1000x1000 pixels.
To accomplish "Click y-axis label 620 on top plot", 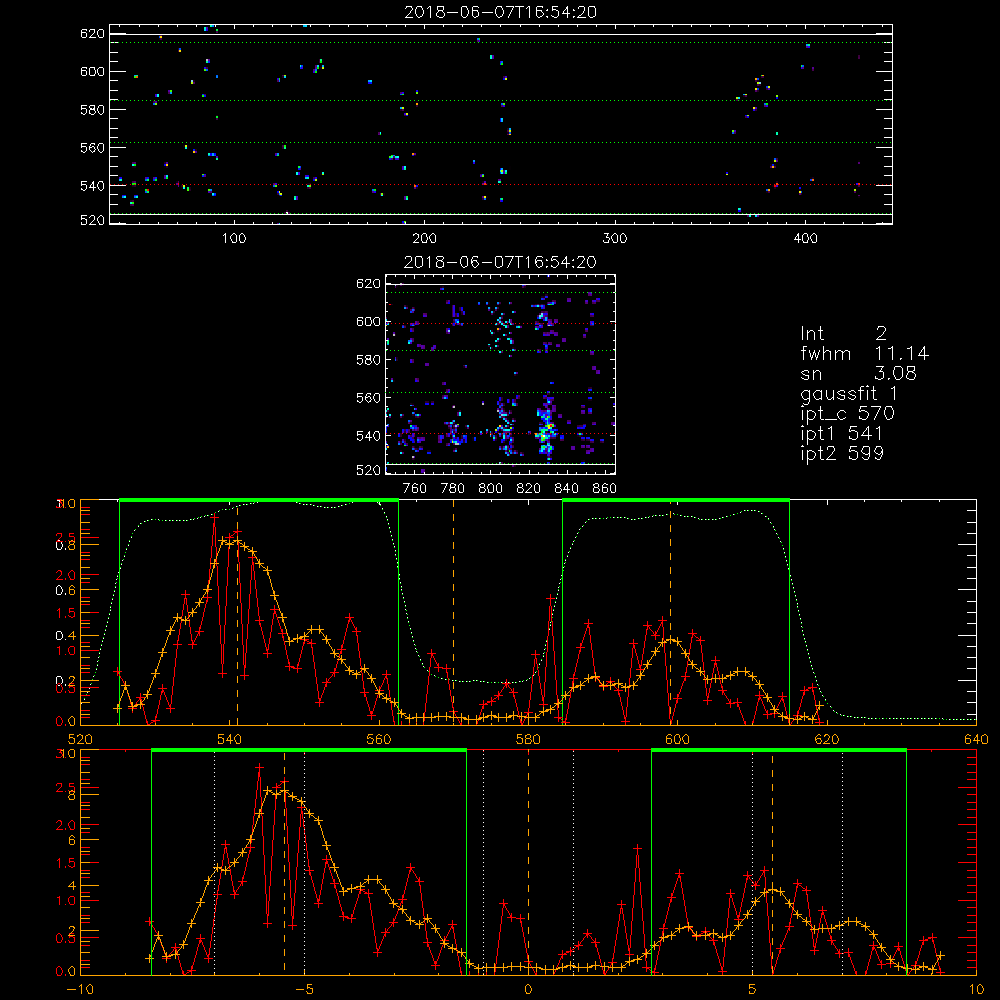I will tap(92, 34).
